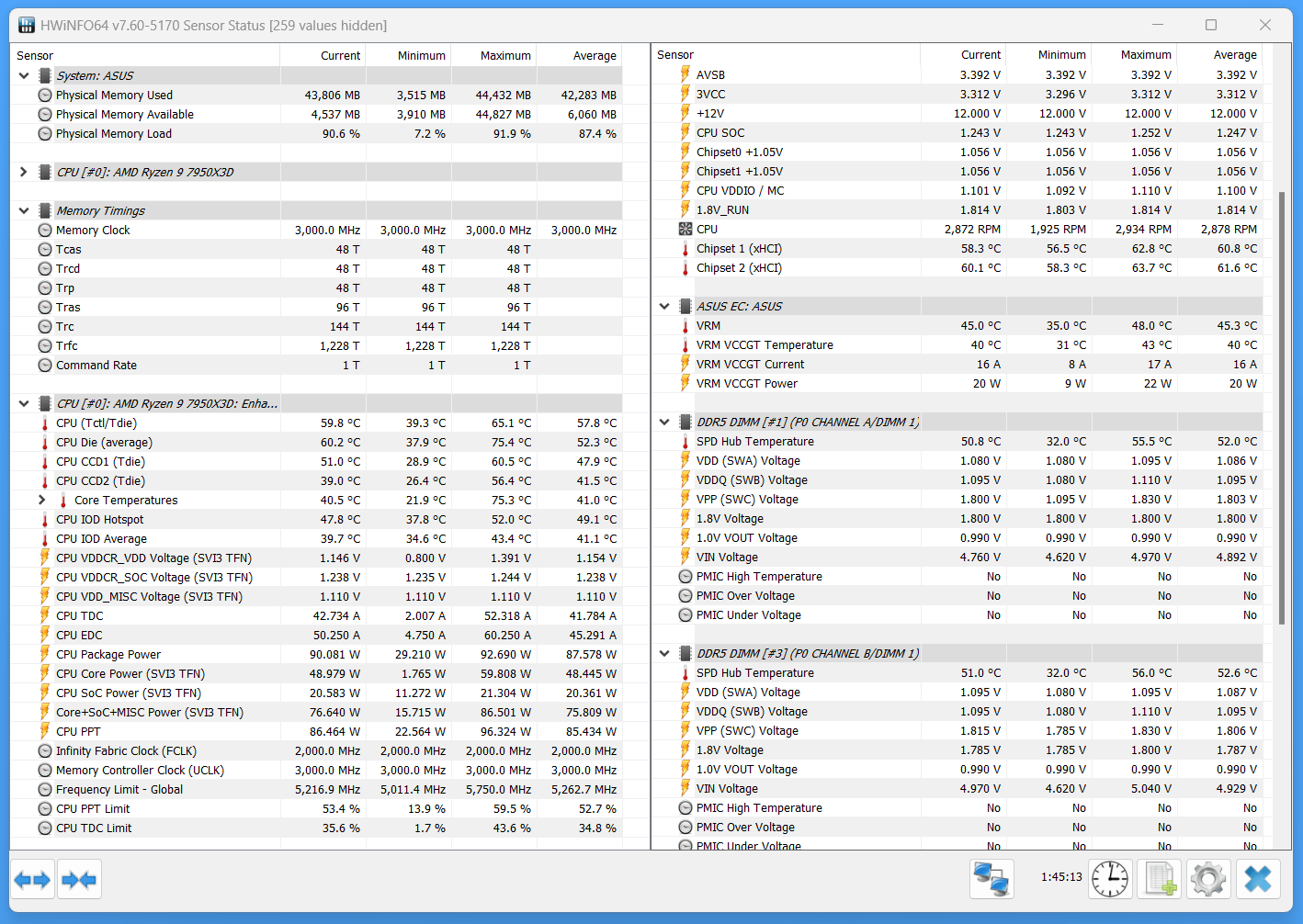Click the icon for Physical Memory Used
Viewport: 1303px width, 924px height.
pyautogui.click(x=44, y=96)
